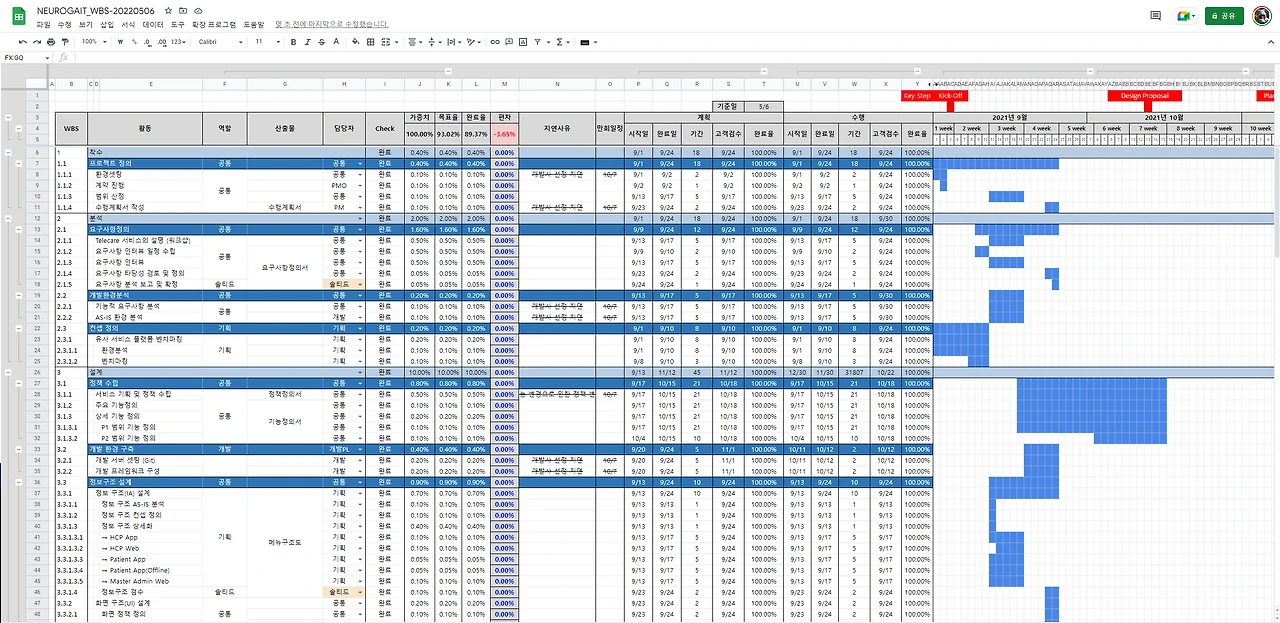Click the Insert chart icon

[x=523, y=42]
